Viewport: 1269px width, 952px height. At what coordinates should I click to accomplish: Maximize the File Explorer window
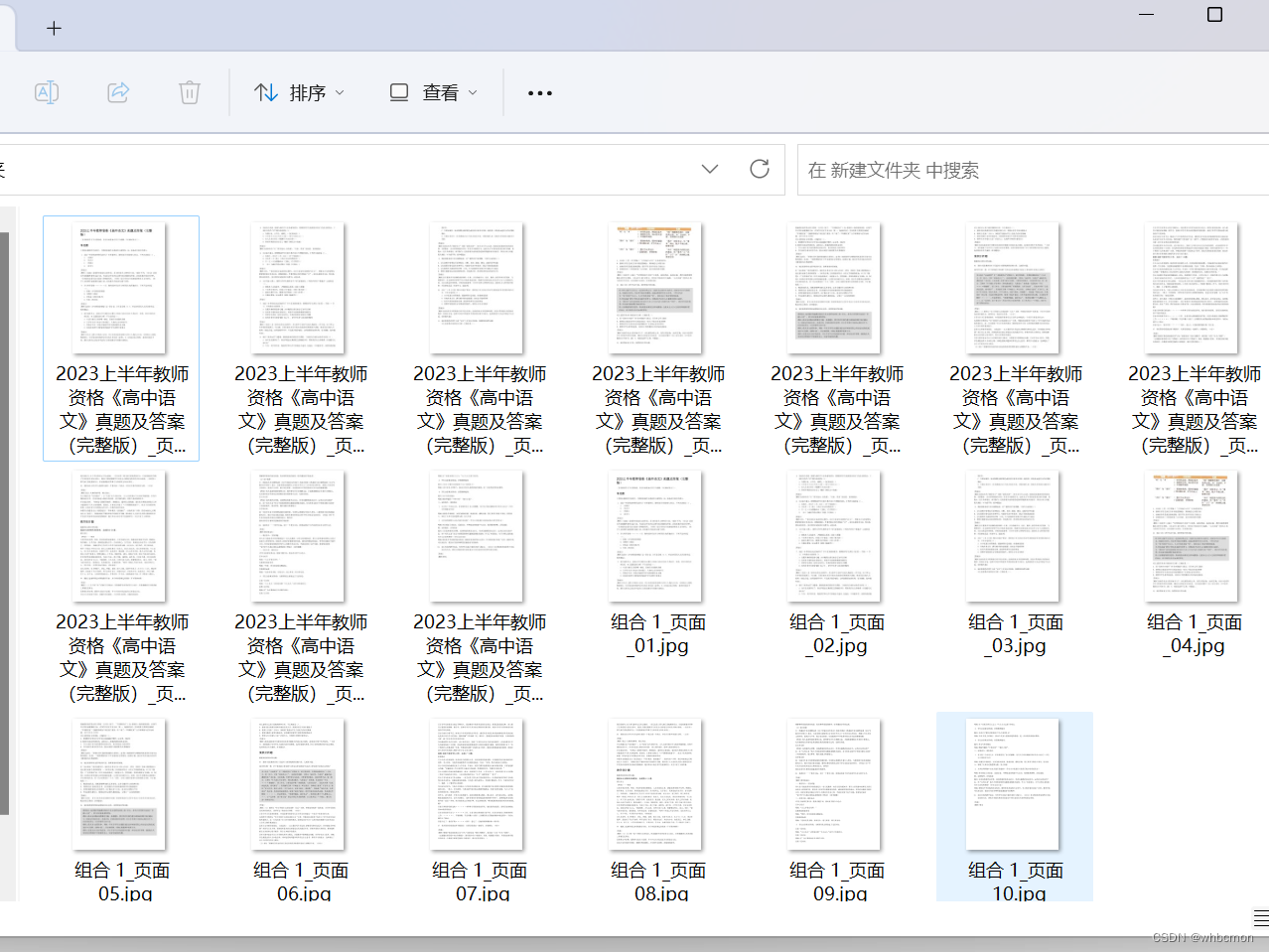pyautogui.click(x=1214, y=15)
